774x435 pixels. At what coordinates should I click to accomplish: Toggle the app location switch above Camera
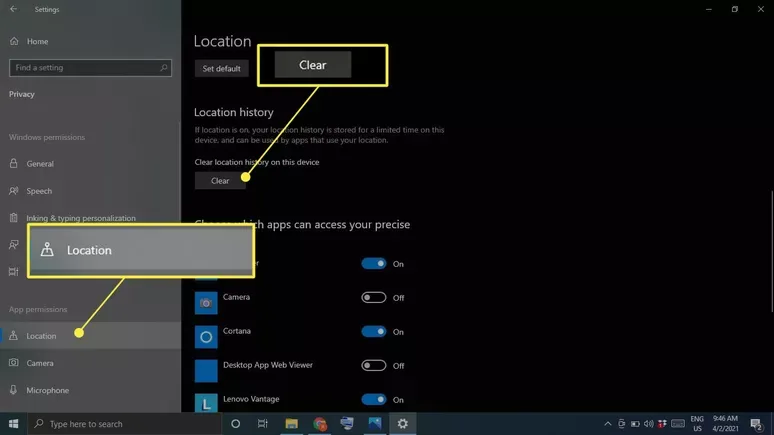pos(374,264)
